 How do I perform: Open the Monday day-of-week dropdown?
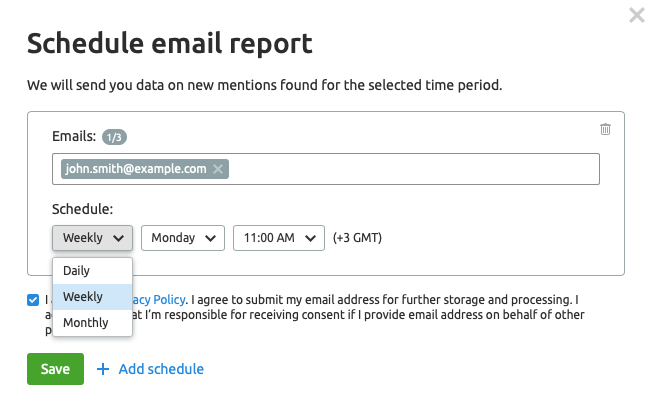183,238
